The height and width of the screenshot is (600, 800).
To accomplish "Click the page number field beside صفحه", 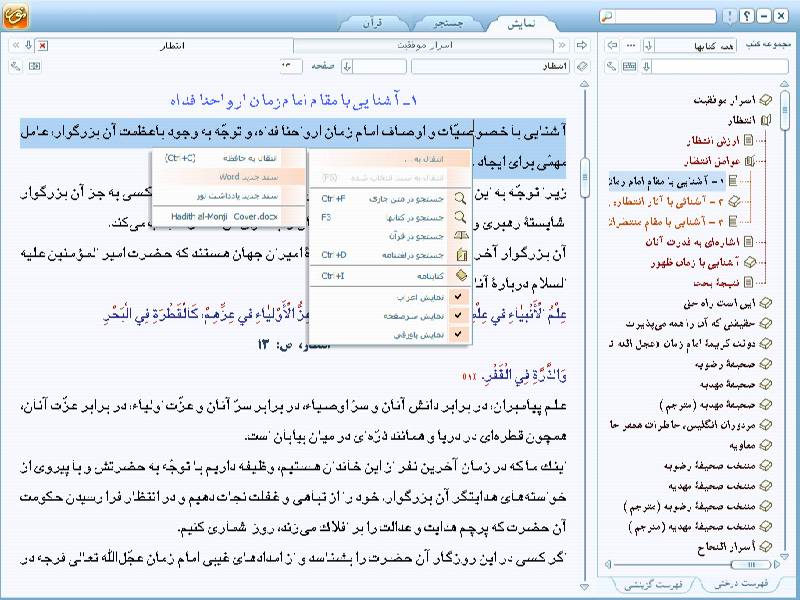I will point(291,66).
